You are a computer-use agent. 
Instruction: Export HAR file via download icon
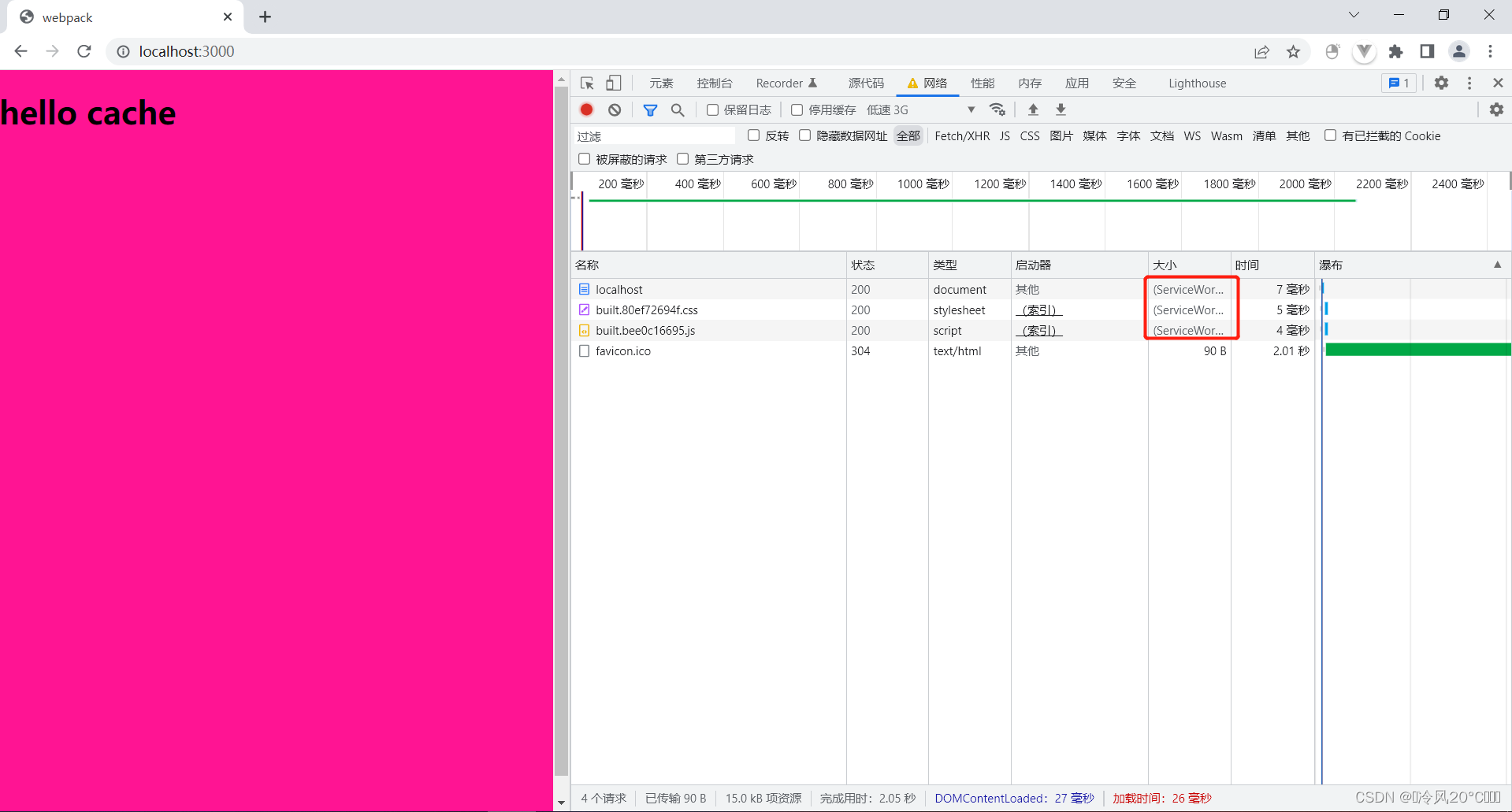pyautogui.click(x=1061, y=109)
